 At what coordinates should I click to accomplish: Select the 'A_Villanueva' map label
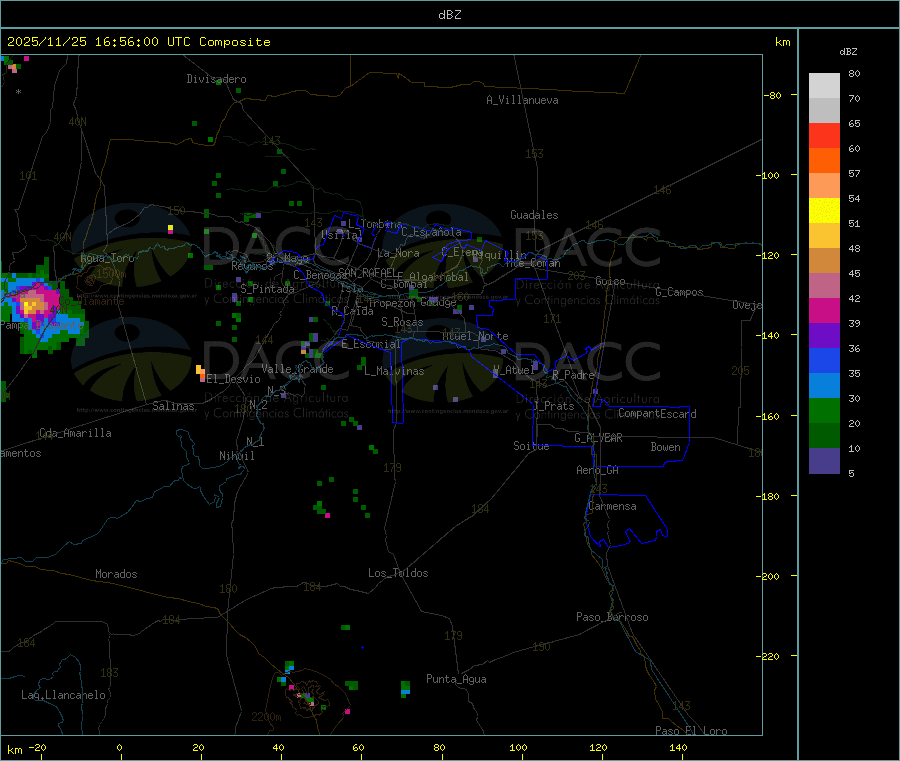pos(522,100)
